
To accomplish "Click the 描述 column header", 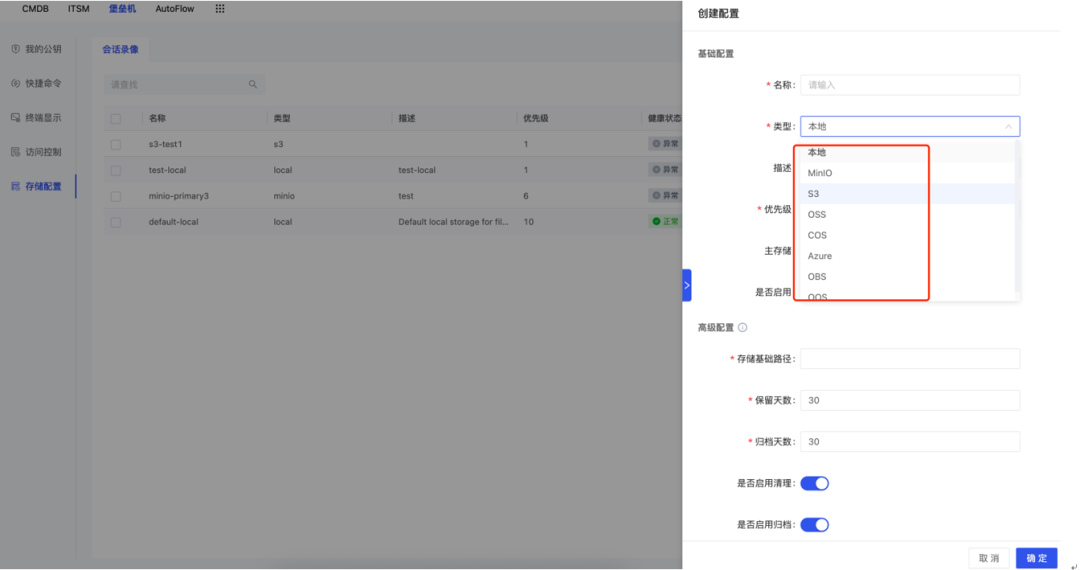I will pyautogui.click(x=406, y=118).
